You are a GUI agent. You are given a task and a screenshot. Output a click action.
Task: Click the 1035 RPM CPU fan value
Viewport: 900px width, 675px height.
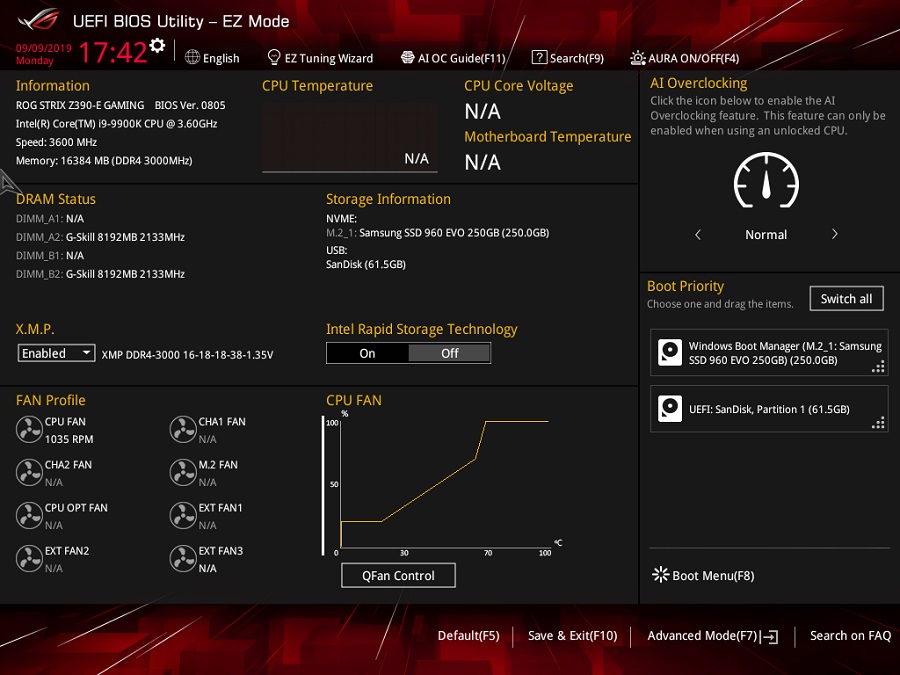pos(69,439)
